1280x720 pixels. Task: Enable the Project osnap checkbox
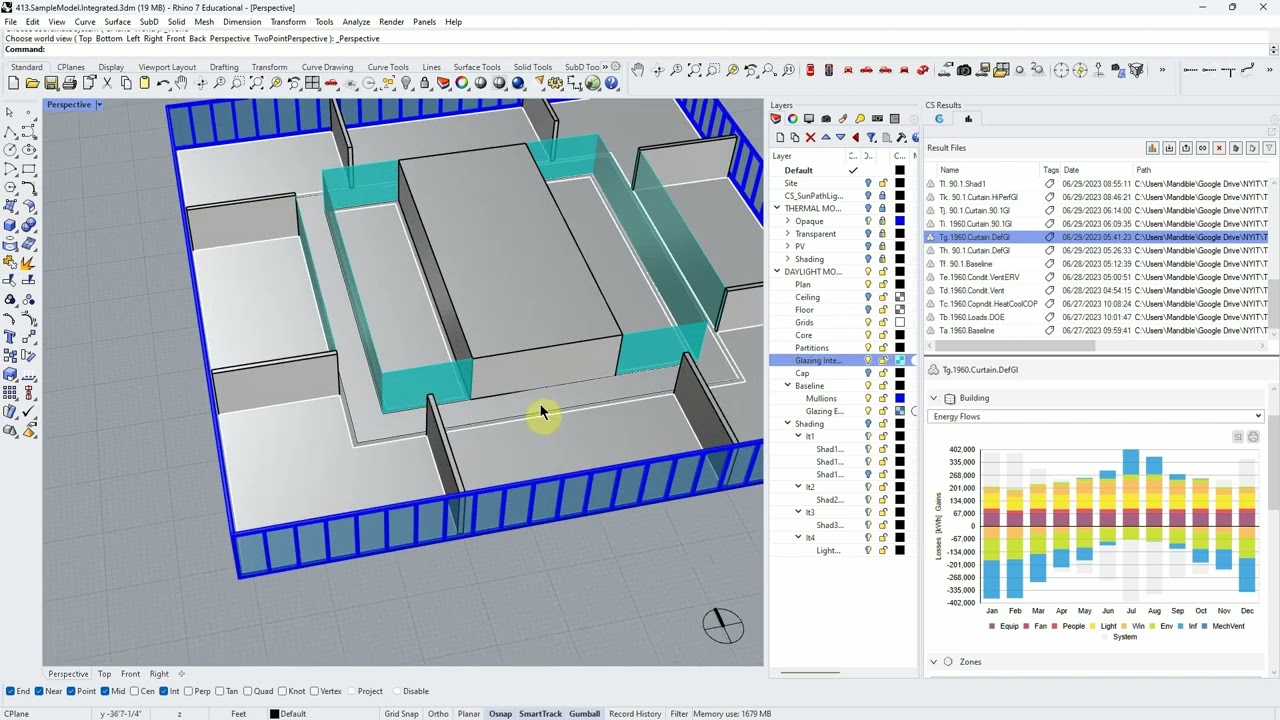(x=350, y=691)
